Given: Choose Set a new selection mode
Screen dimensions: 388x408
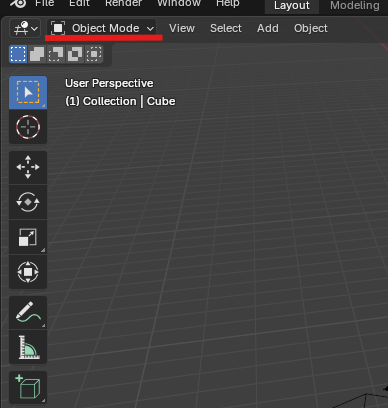Looking at the screenshot, I should click(x=18, y=54).
